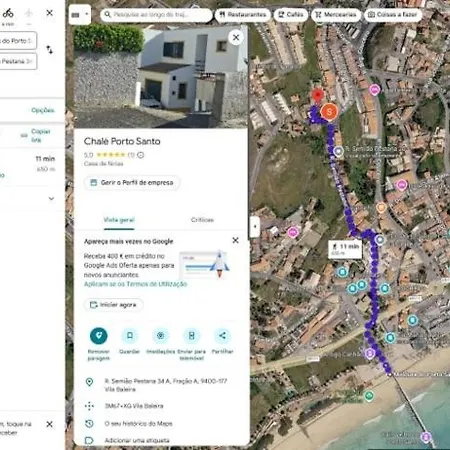Open the map layers menu dropdown

[x=80, y=15]
